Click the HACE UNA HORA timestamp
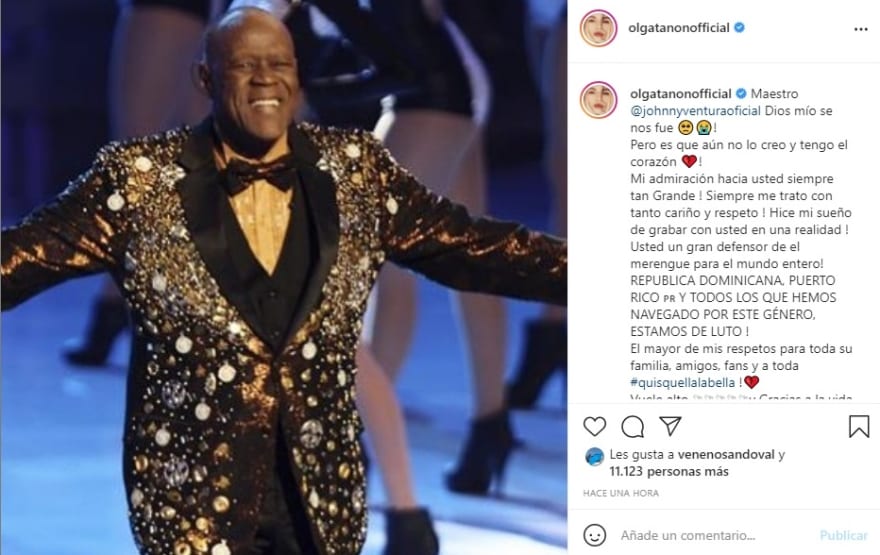This screenshot has height=555, width=880. (x=621, y=493)
